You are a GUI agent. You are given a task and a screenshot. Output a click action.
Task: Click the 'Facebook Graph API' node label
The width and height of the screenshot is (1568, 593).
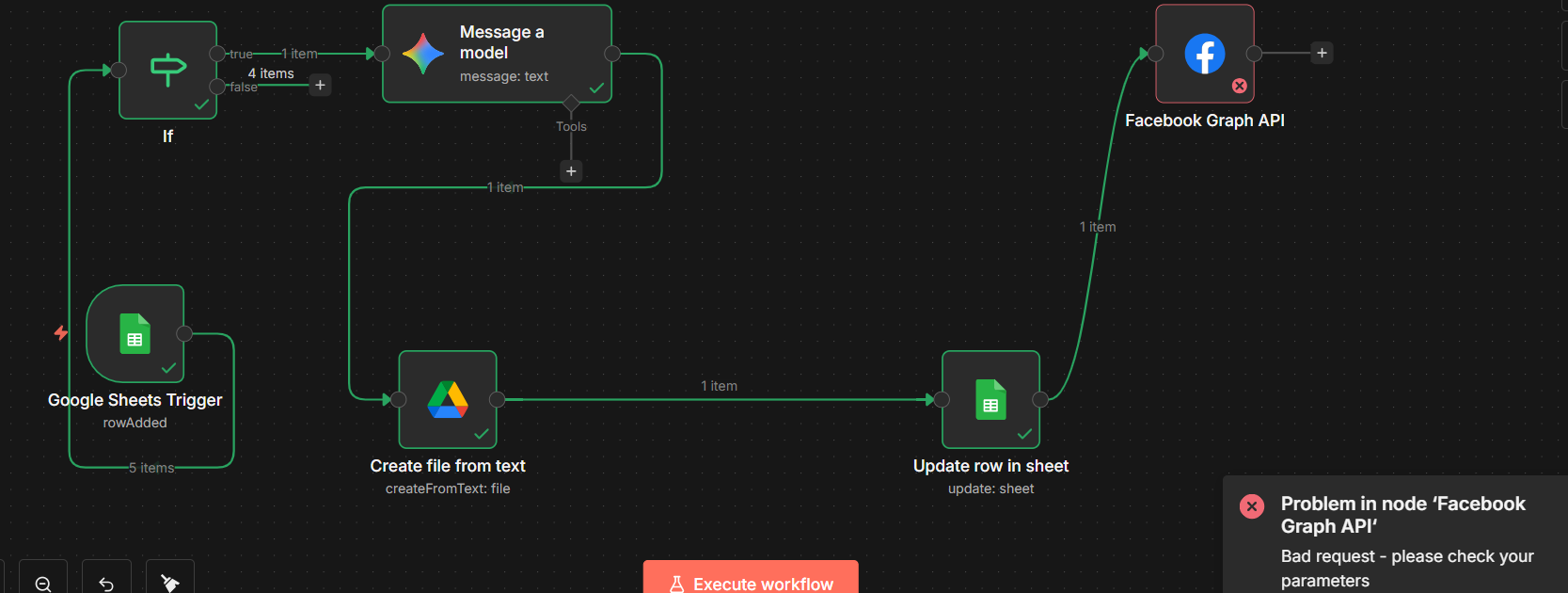tap(1205, 120)
